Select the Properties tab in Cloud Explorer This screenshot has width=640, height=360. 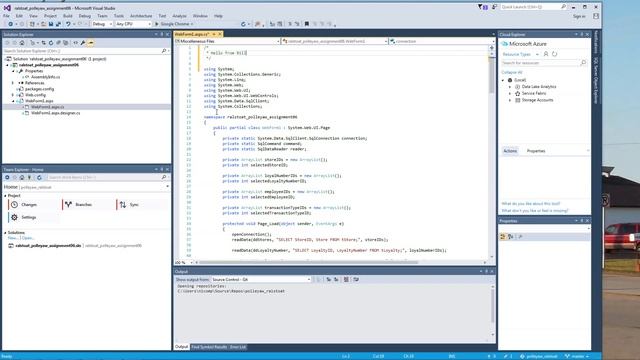[536, 151]
